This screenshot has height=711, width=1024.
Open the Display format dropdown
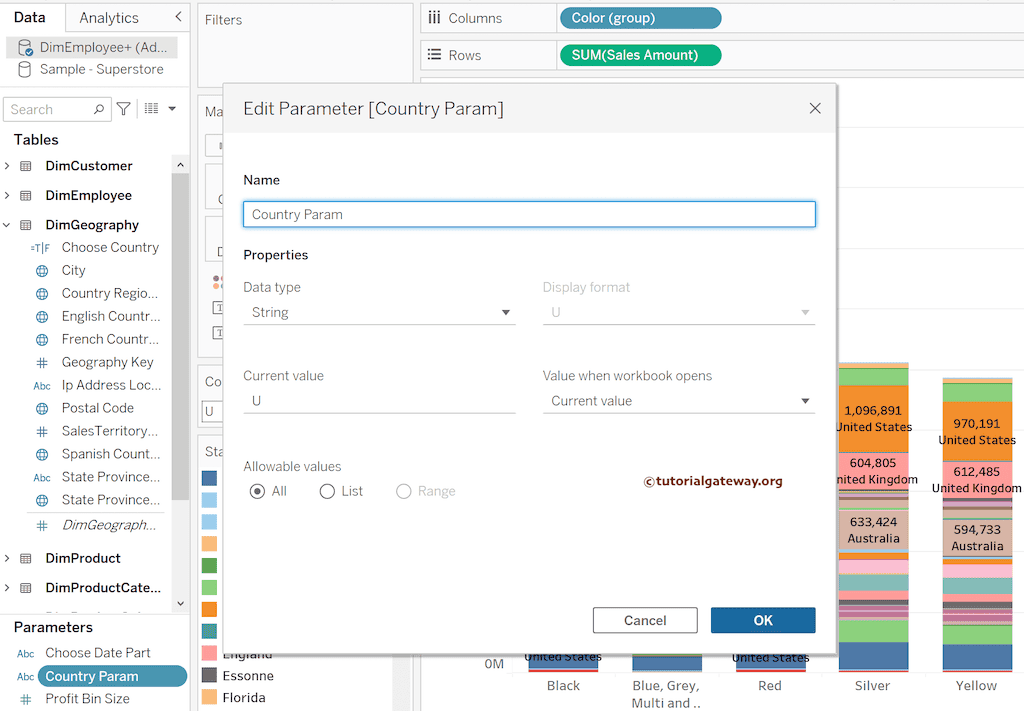pos(679,312)
